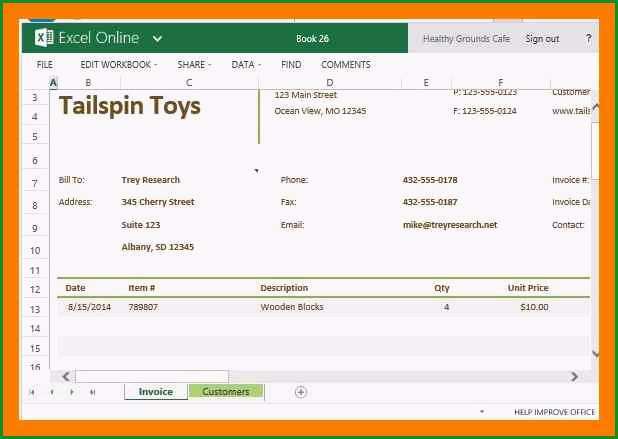Click the Tailspin Toys title cell
Image resolution: width=618 pixels, height=439 pixels.
coord(130,106)
